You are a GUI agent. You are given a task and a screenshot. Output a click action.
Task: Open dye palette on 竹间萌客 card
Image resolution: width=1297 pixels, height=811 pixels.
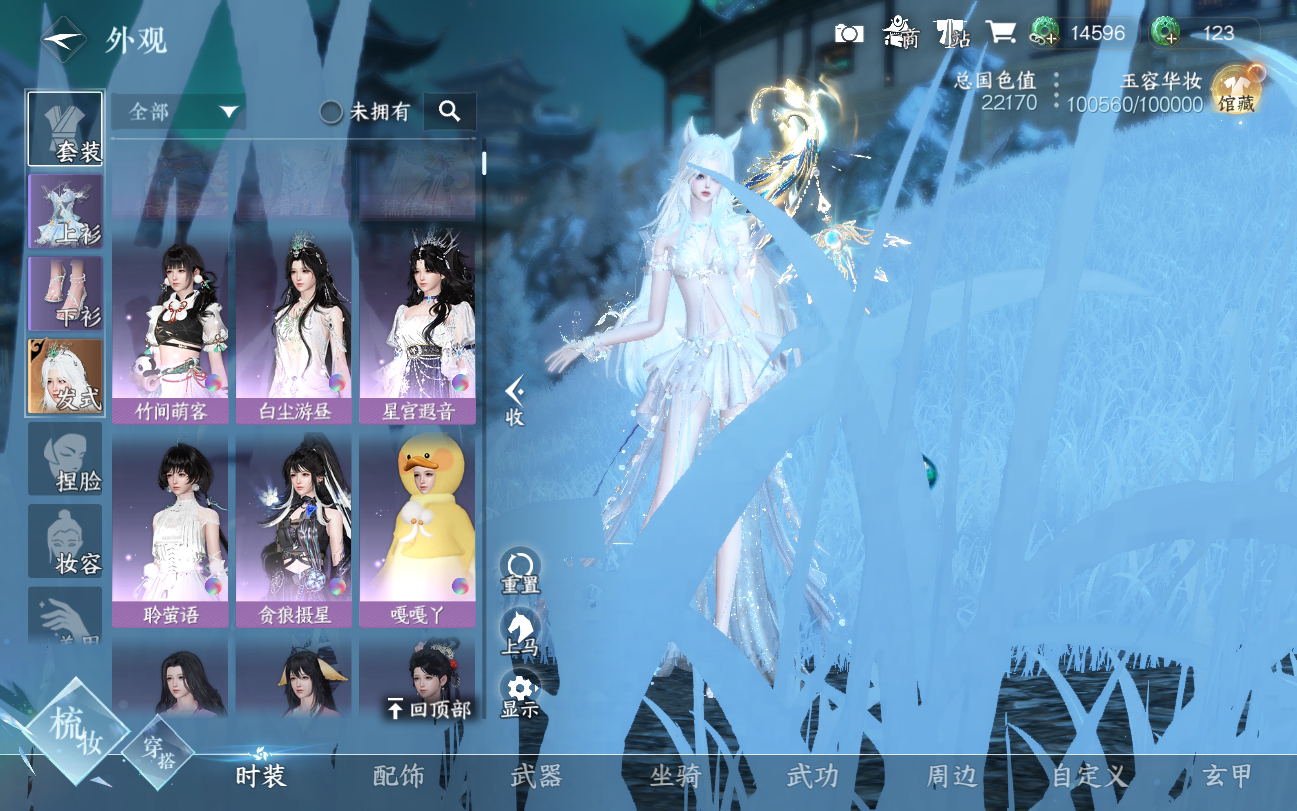click(213, 383)
